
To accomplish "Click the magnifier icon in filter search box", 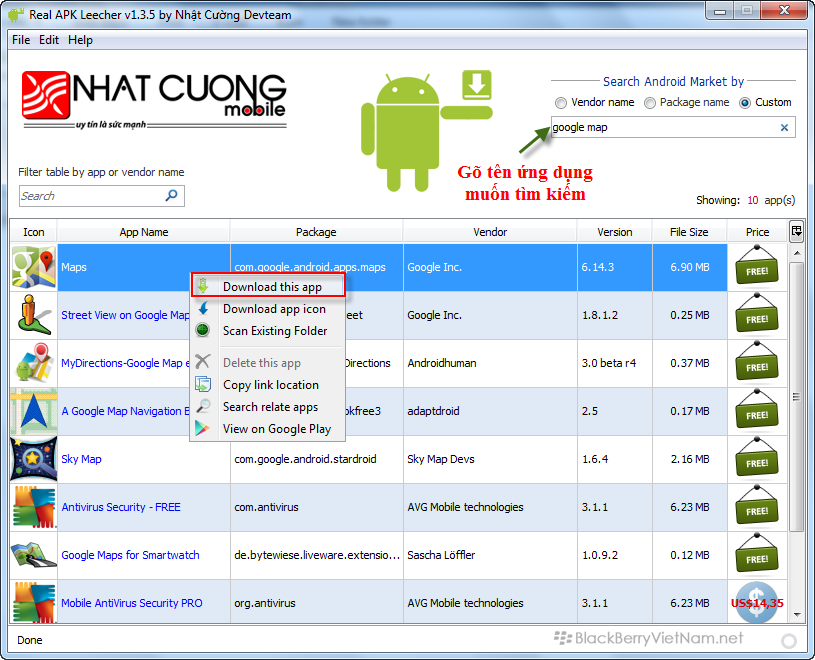I will tap(172, 195).
